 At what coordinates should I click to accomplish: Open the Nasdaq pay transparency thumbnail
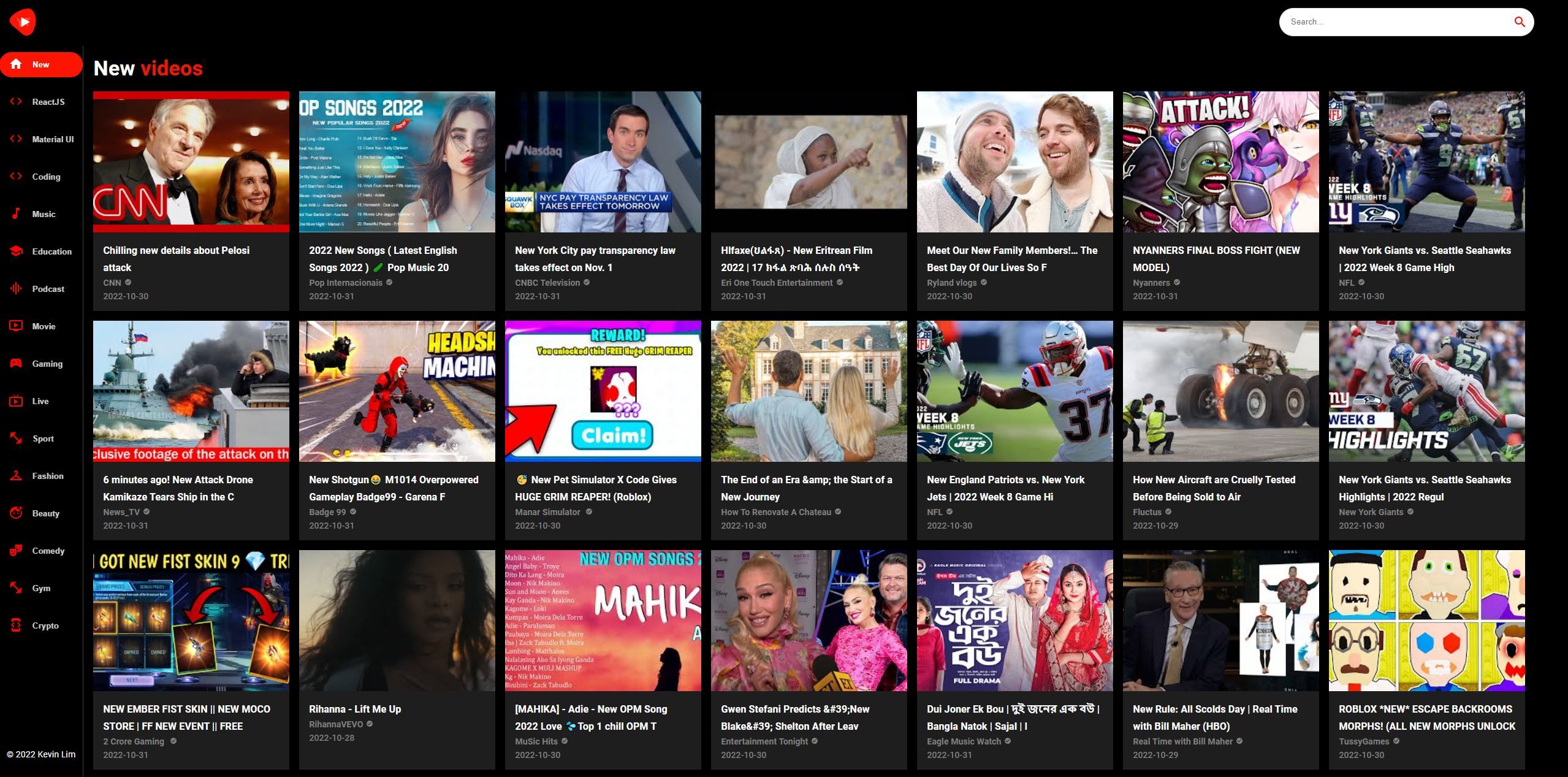coord(603,162)
